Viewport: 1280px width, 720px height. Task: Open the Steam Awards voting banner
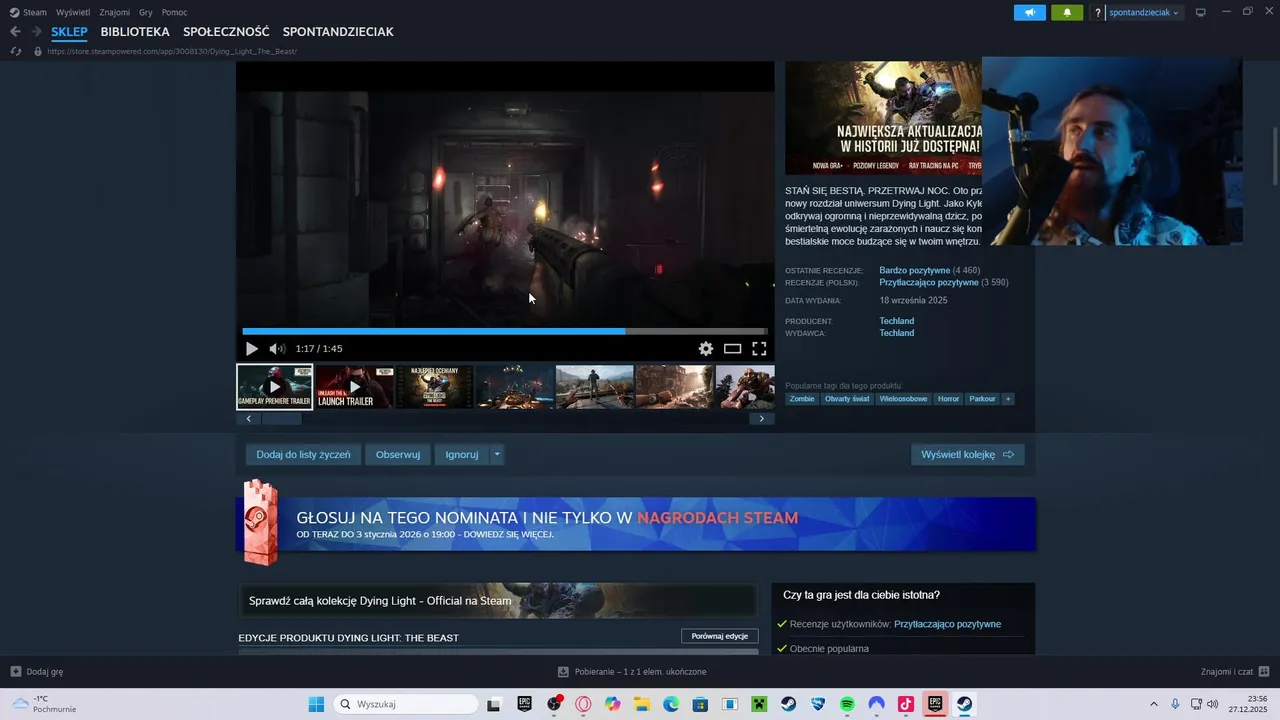tap(636, 524)
